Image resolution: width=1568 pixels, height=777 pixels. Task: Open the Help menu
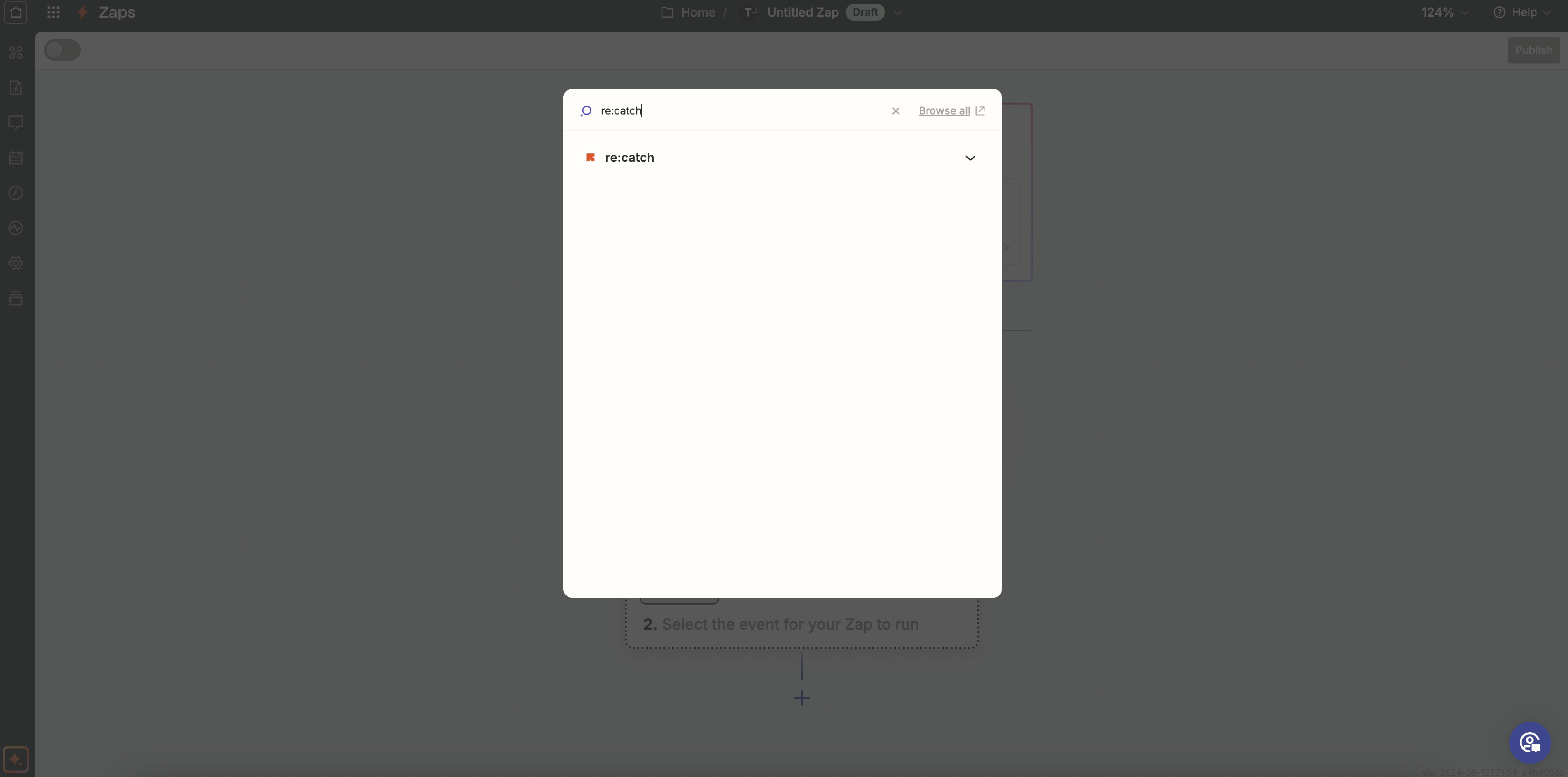1523,12
